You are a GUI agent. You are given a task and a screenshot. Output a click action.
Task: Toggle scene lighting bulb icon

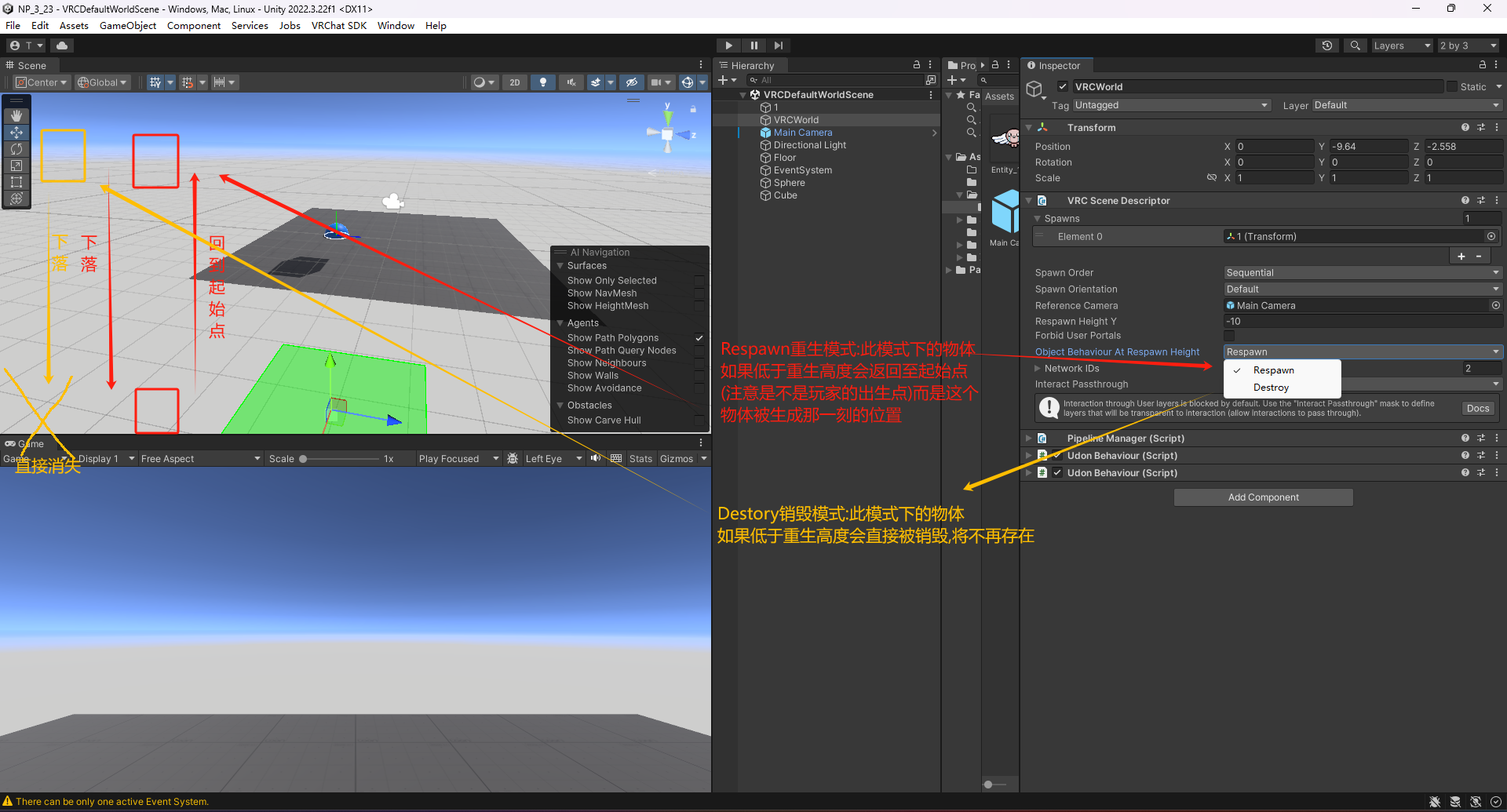[x=543, y=82]
